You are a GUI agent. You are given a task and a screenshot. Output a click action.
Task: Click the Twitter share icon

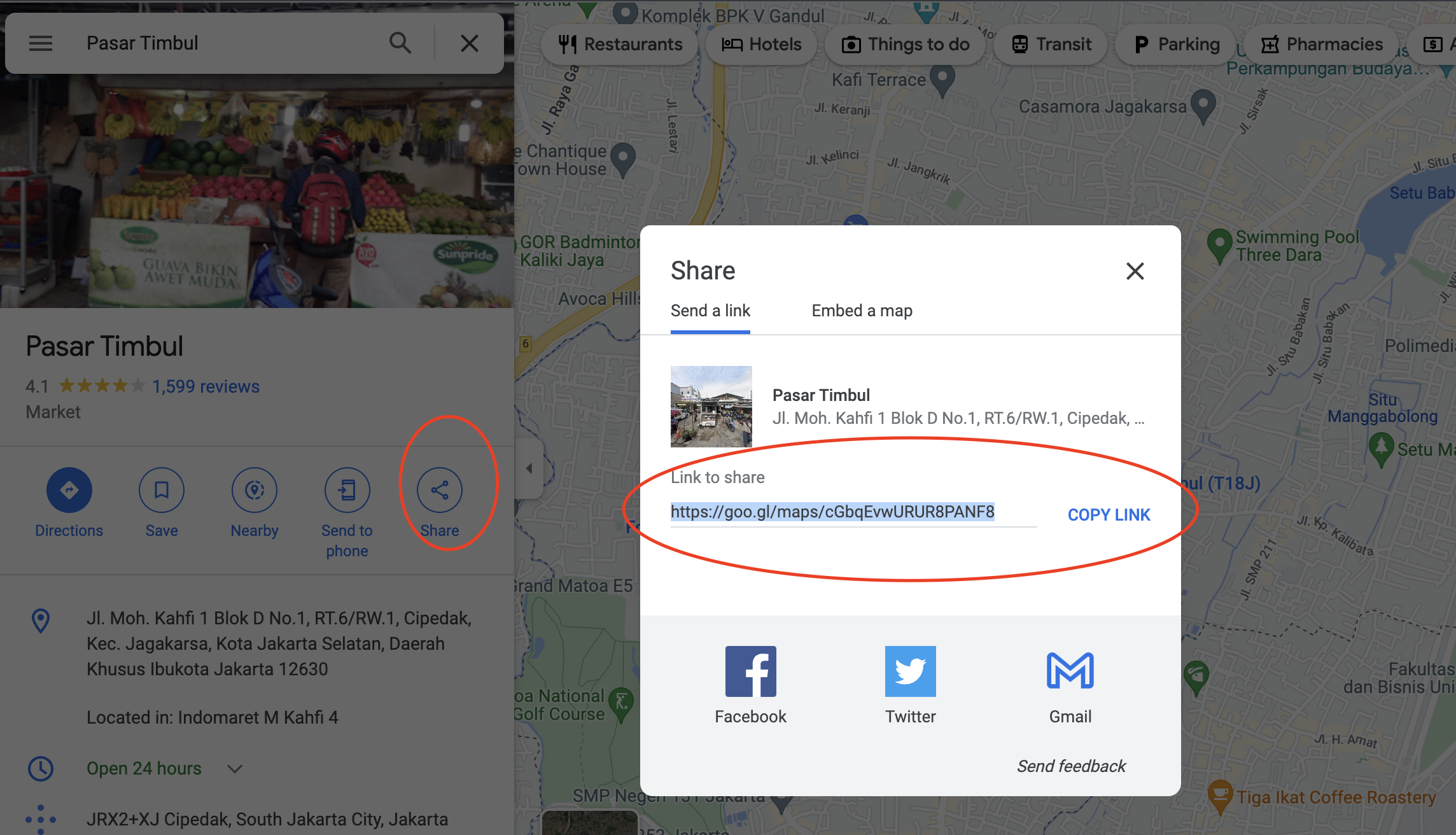point(910,671)
